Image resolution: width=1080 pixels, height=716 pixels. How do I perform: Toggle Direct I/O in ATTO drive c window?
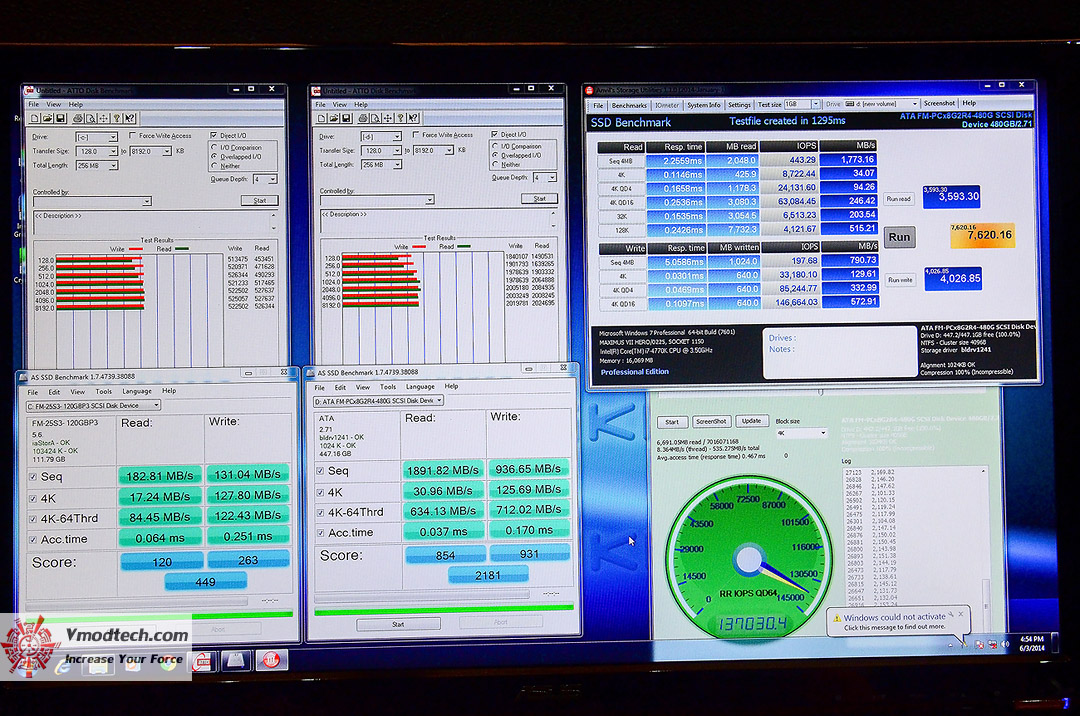point(214,136)
